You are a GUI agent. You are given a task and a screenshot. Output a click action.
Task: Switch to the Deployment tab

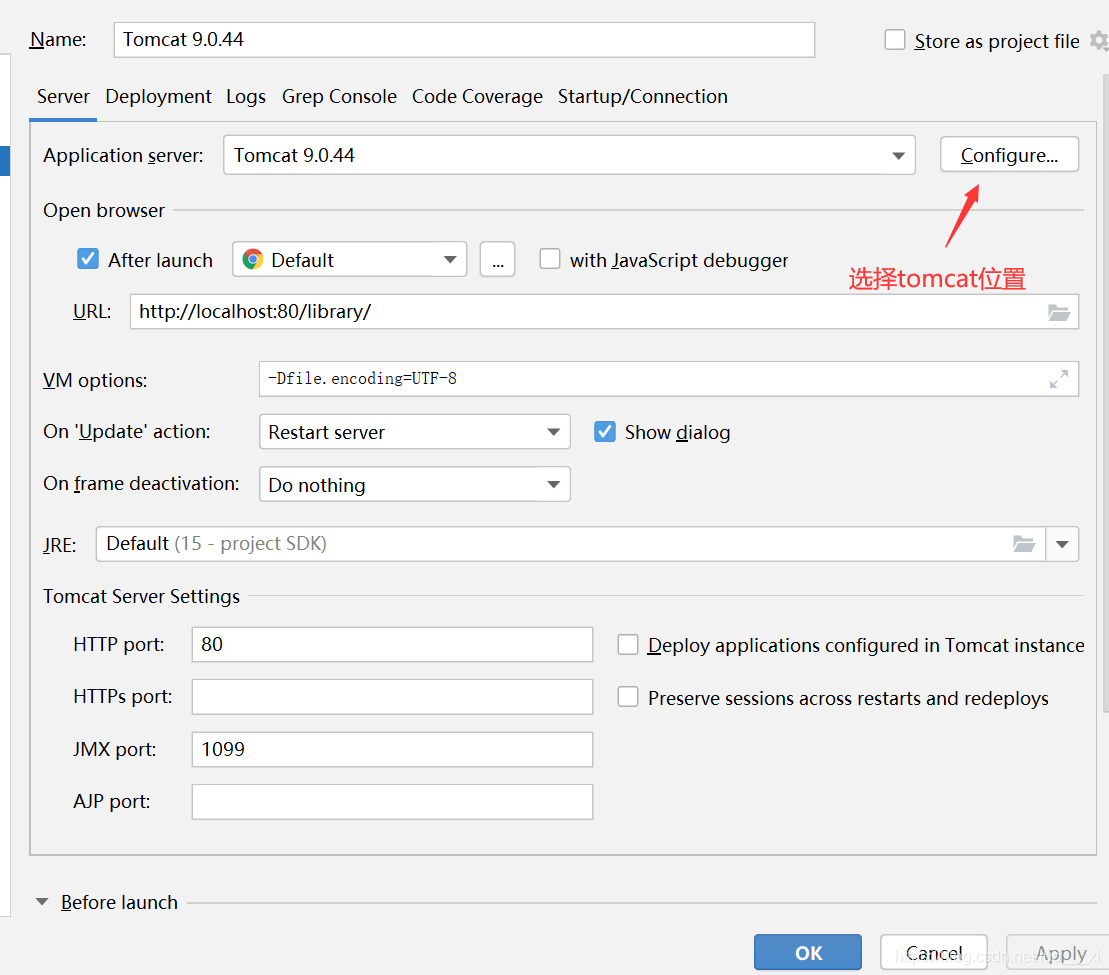158,97
